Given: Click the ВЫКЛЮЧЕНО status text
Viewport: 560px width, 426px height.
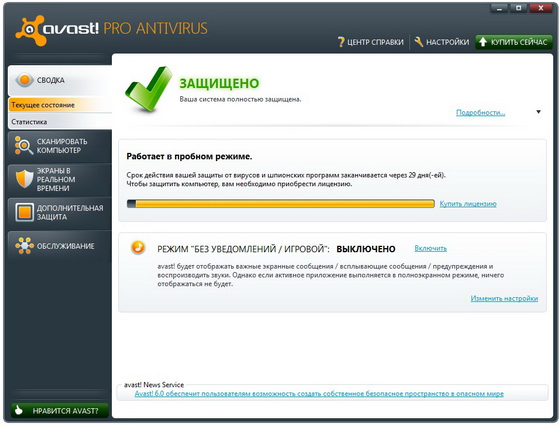Looking at the screenshot, I should point(366,249).
